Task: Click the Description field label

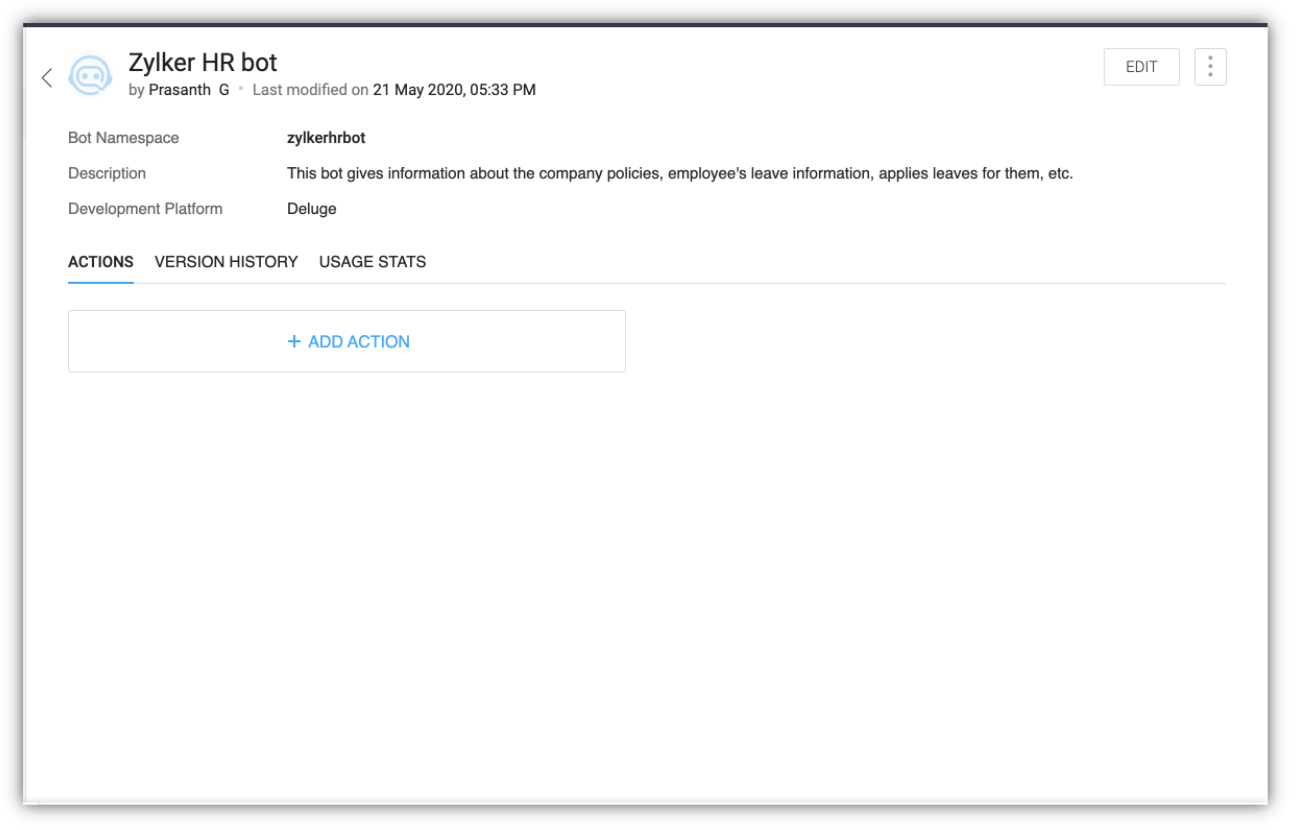Action: point(107,173)
